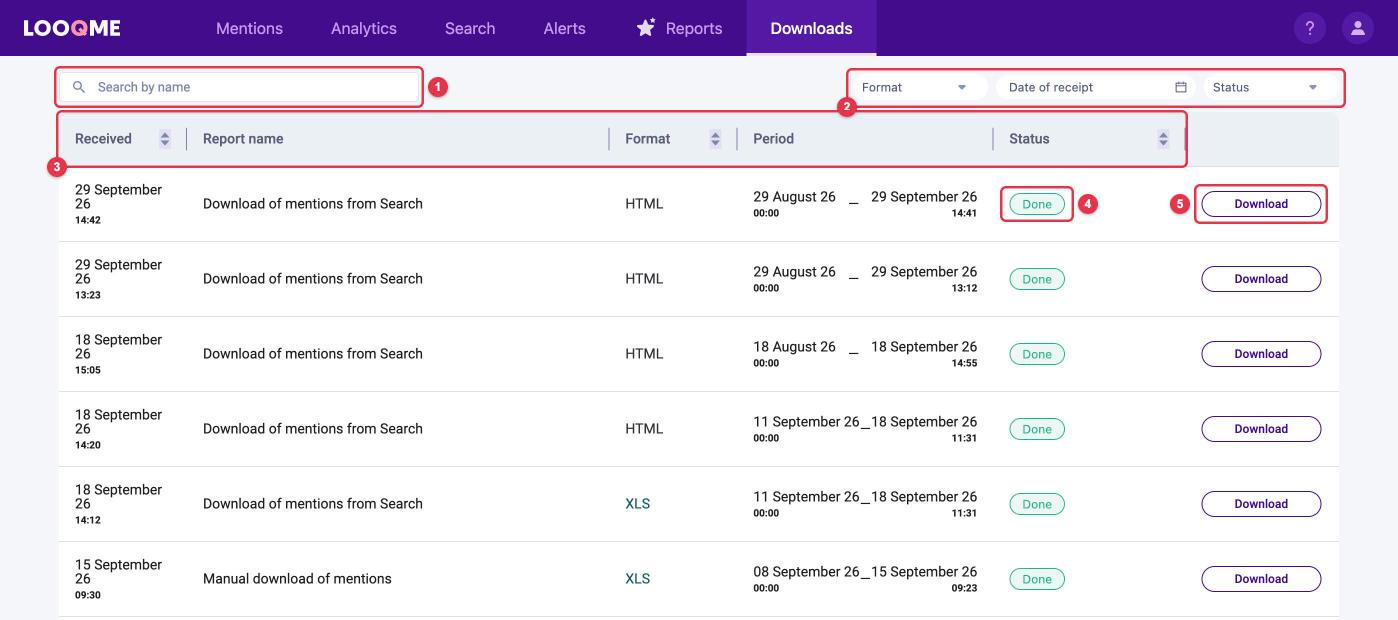Sort by Received column arrows
Viewport: 1398px width, 620px height.
pos(165,139)
